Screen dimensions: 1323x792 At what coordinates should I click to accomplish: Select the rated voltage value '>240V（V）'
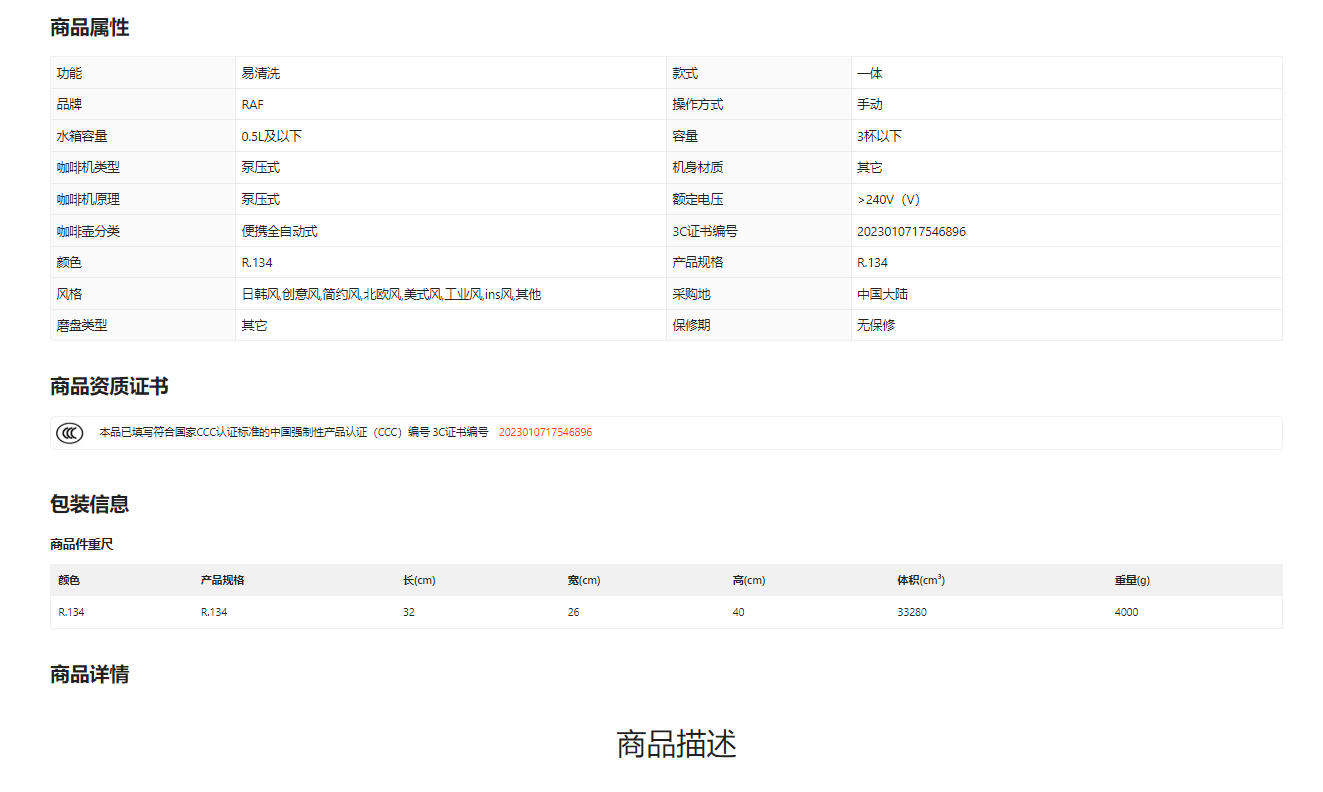click(x=888, y=199)
